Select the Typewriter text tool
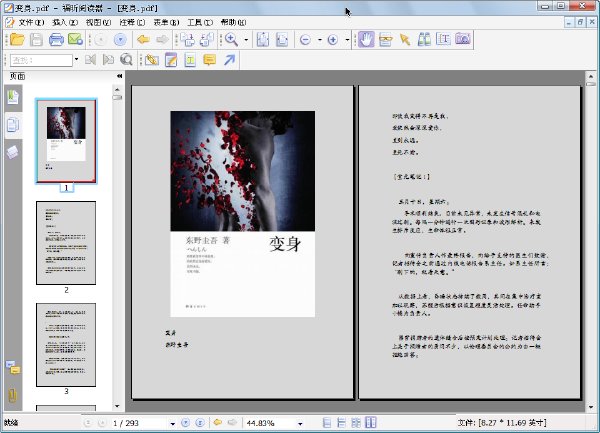This screenshot has width=600, height=433. point(443,39)
